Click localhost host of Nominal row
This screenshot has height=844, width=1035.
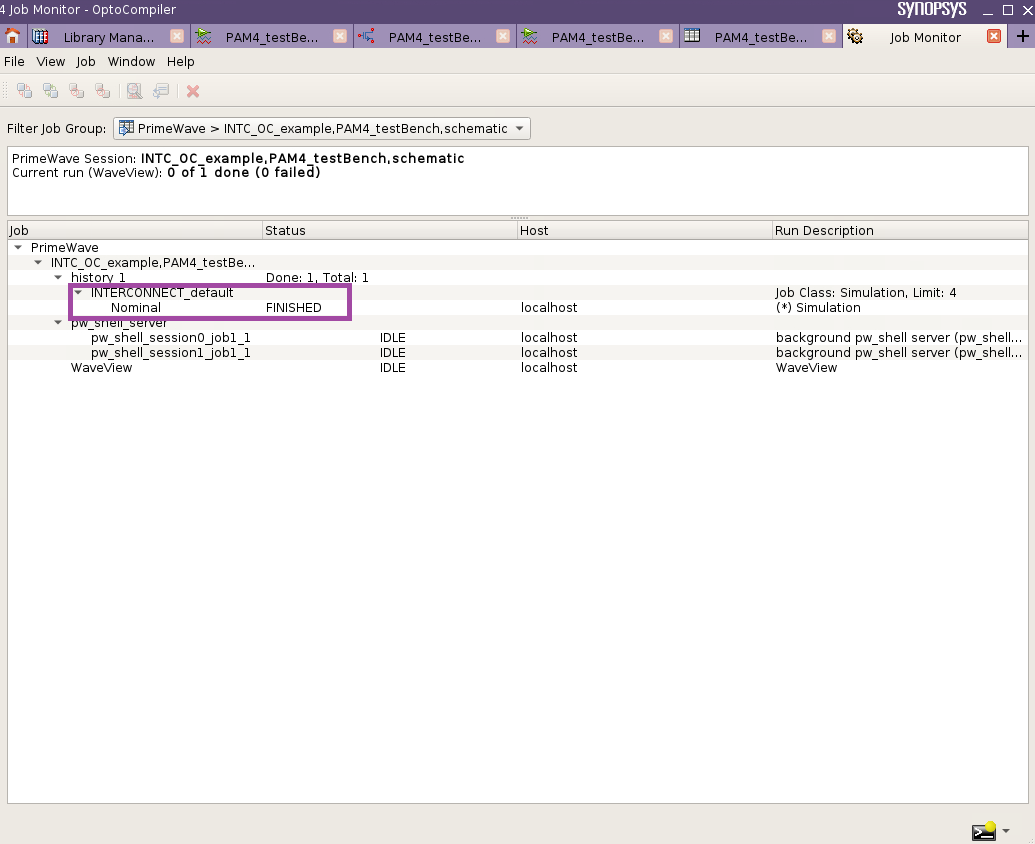(549, 308)
